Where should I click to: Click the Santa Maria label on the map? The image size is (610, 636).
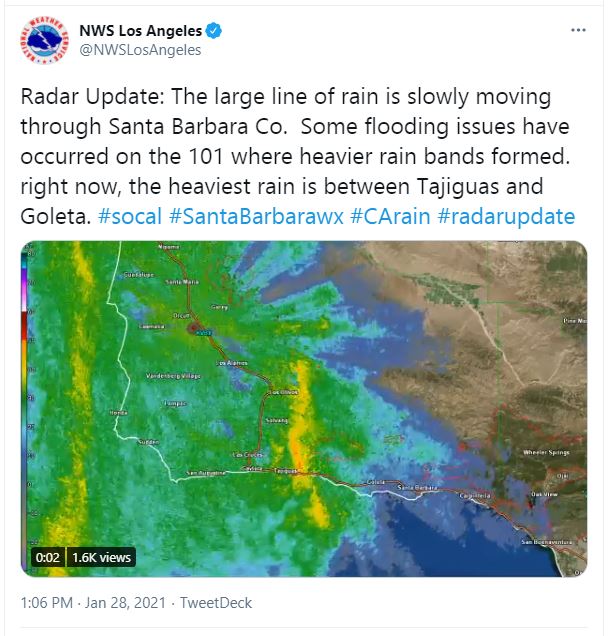182,281
